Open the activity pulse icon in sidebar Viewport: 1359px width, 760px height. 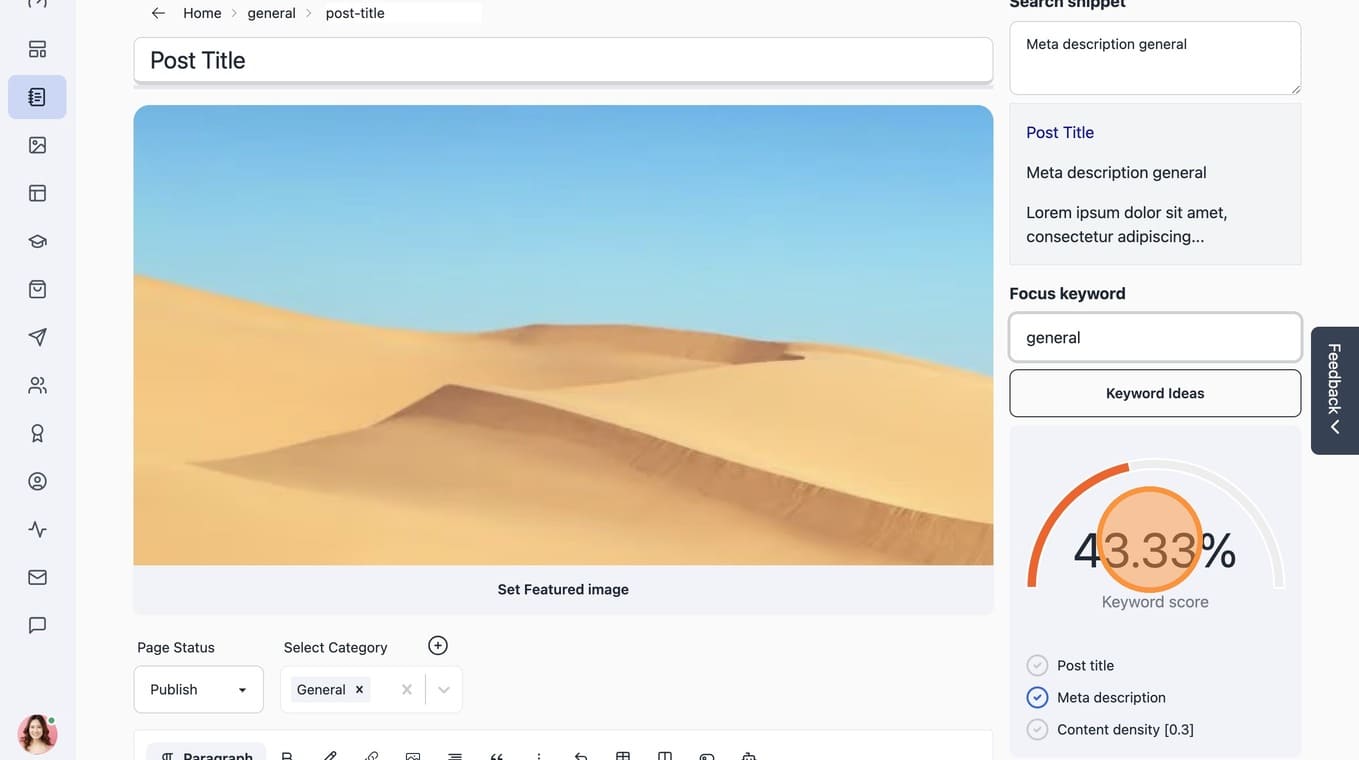[x=37, y=529]
